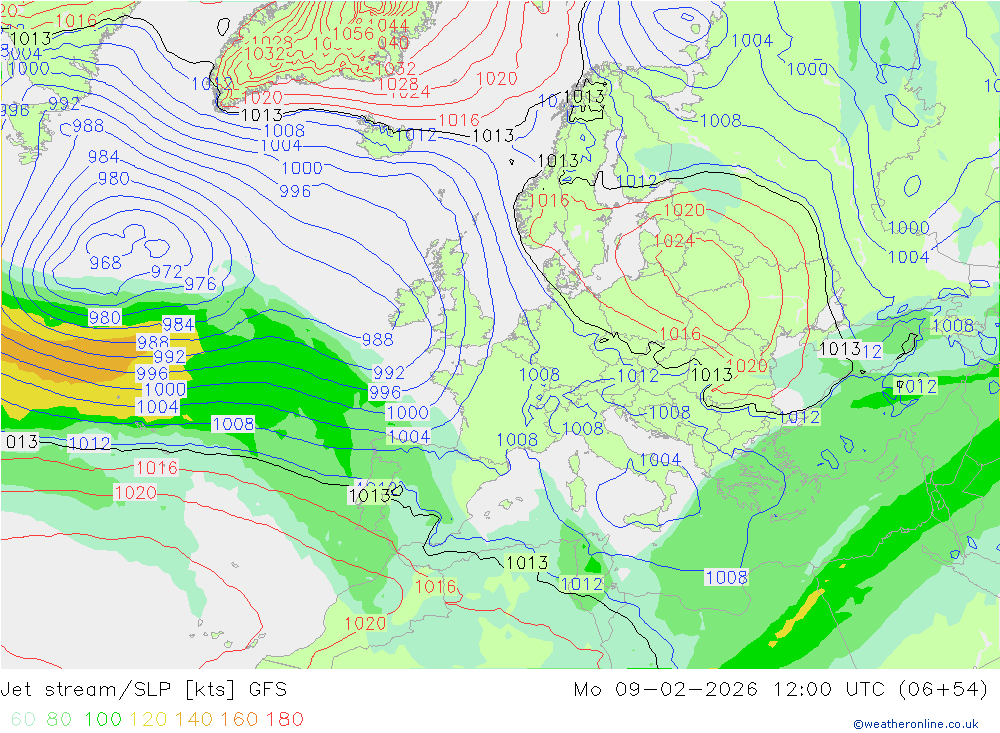Click the 976 isobar label
The width and height of the screenshot is (1000, 733).
[200, 284]
